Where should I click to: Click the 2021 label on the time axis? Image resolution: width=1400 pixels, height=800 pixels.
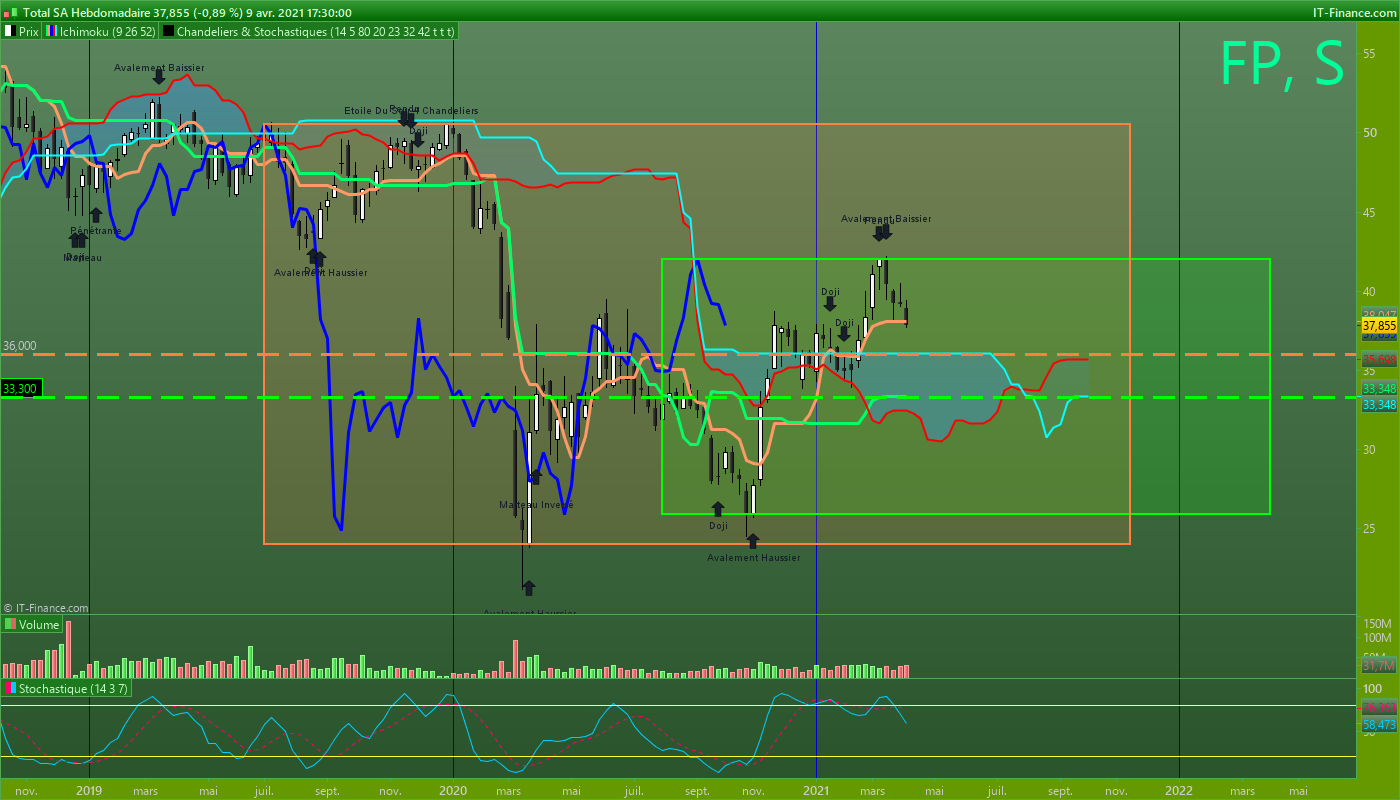pos(817,790)
